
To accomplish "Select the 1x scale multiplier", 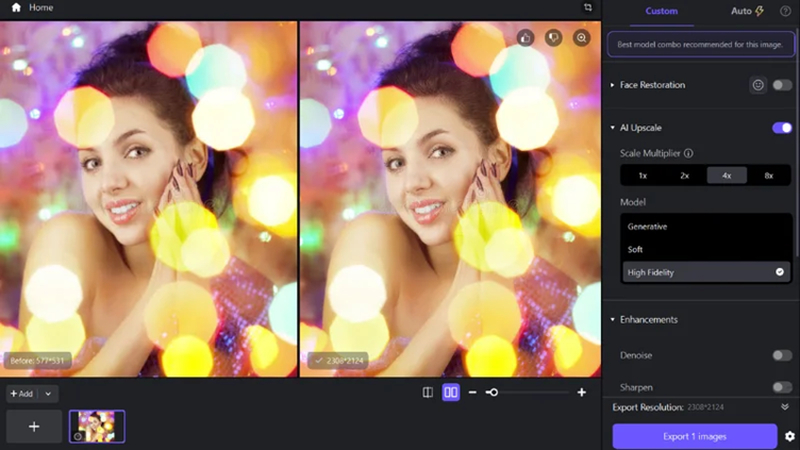I will (x=643, y=176).
